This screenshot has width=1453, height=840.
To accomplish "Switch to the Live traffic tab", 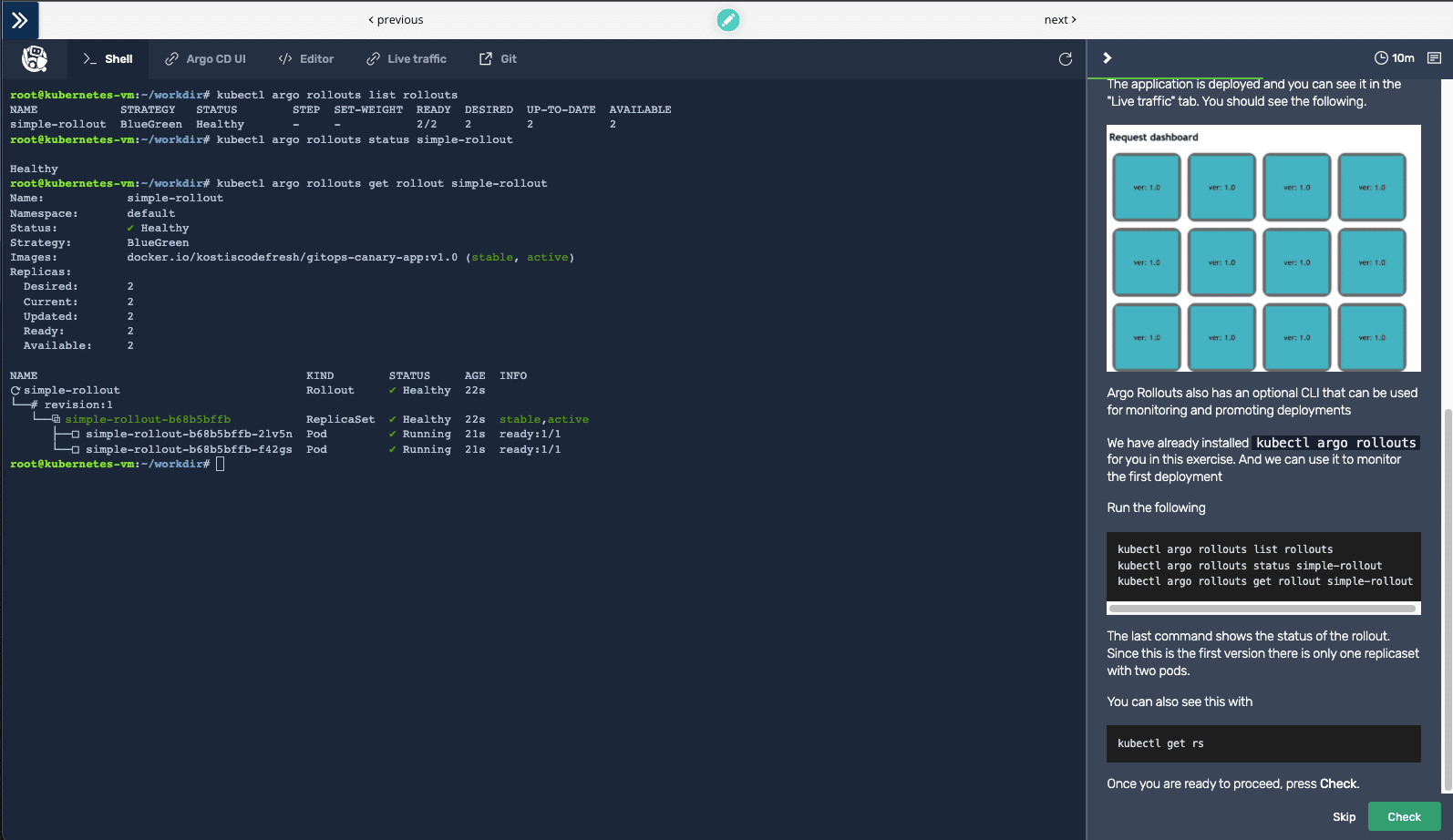I will coord(407,59).
